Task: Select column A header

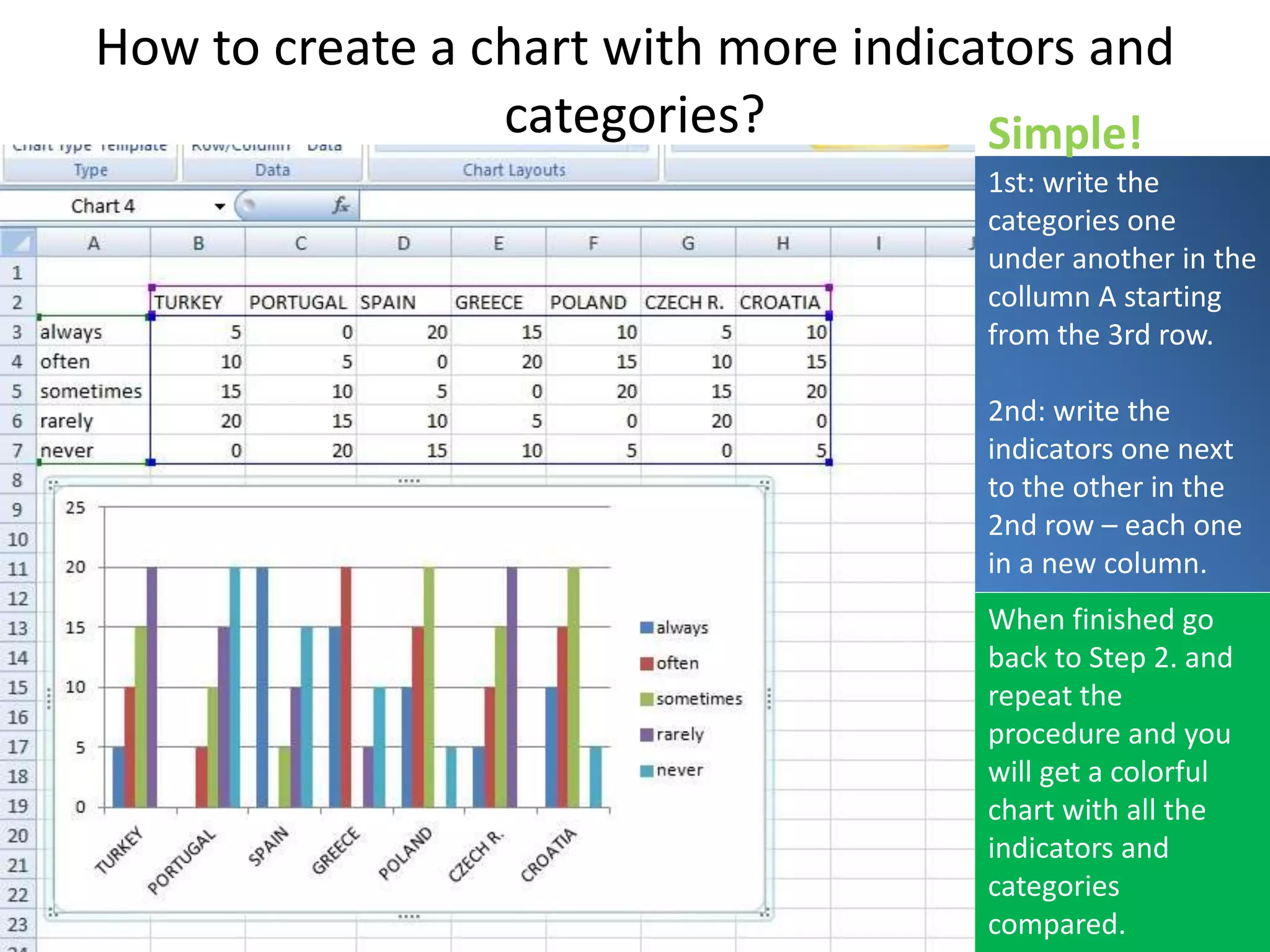Action: (x=94, y=243)
